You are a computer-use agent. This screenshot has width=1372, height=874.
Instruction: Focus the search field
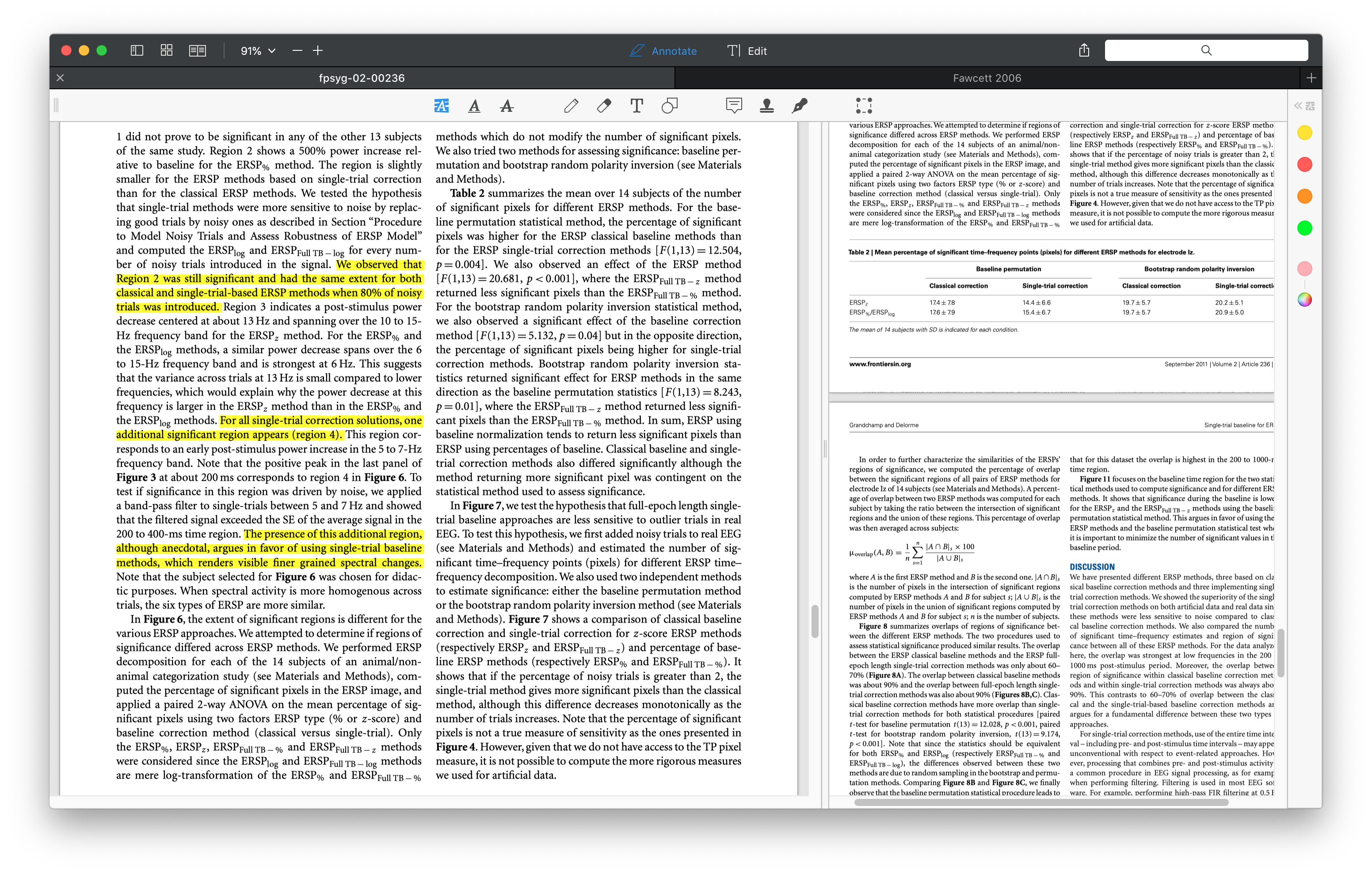pyautogui.click(x=1206, y=50)
